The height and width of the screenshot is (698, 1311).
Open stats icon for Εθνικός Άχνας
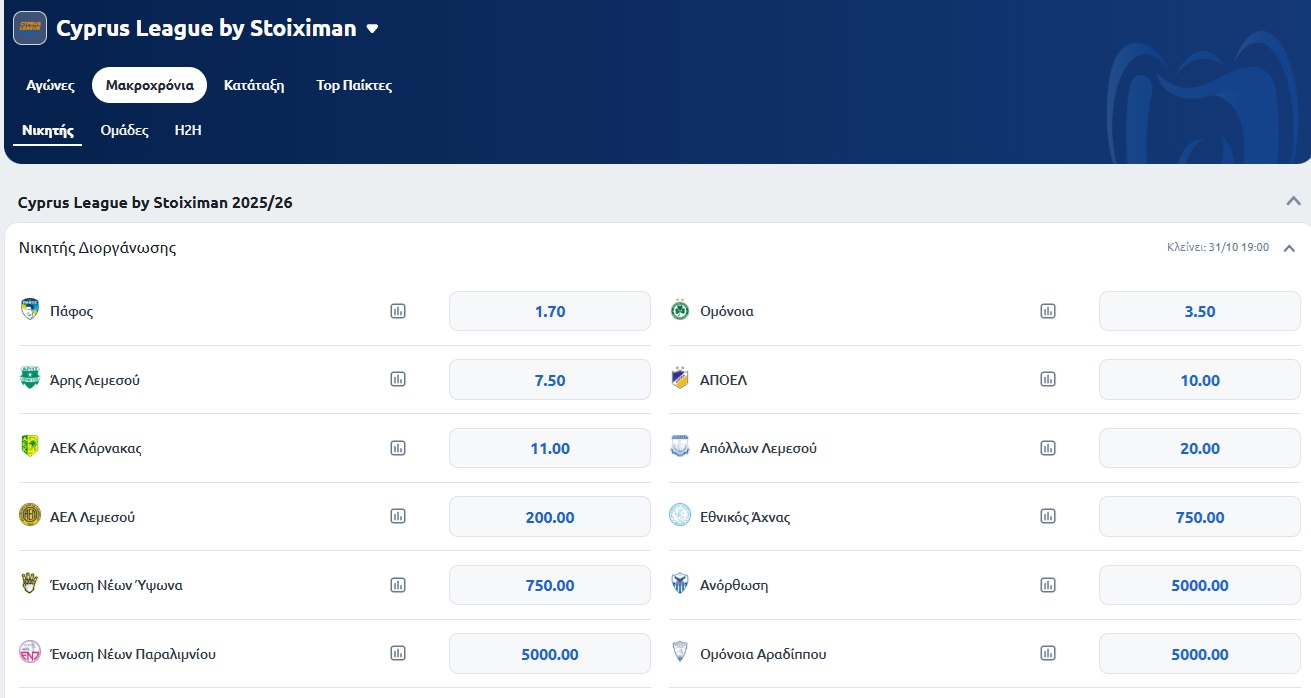1048,516
